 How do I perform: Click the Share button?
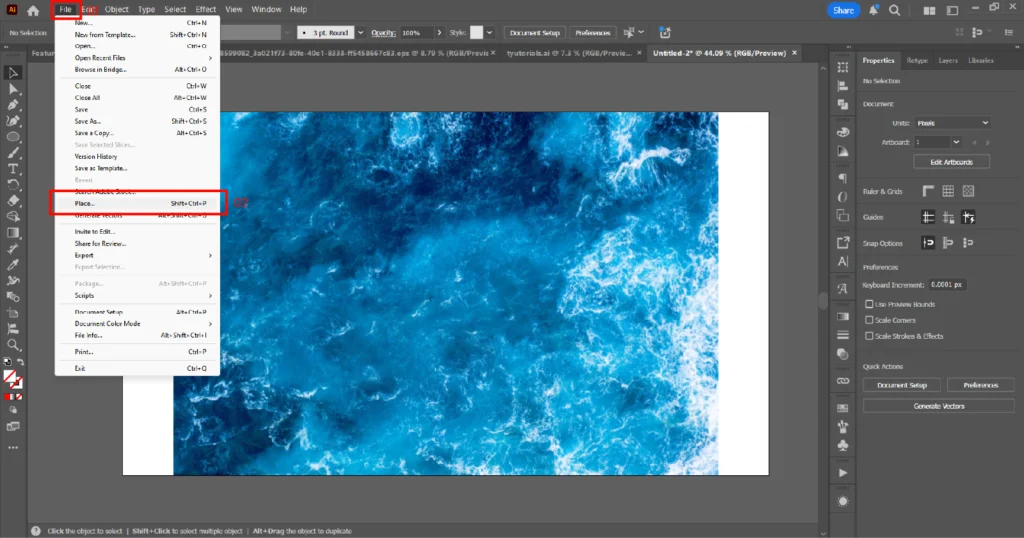tap(843, 10)
